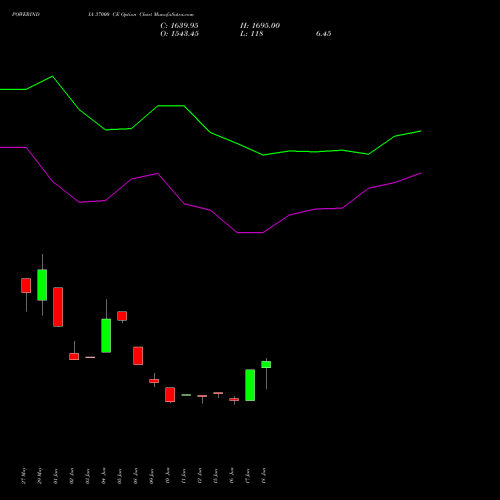Select the 01 Jun date label
Screen dimensions: 500x500
pos(56,476)
